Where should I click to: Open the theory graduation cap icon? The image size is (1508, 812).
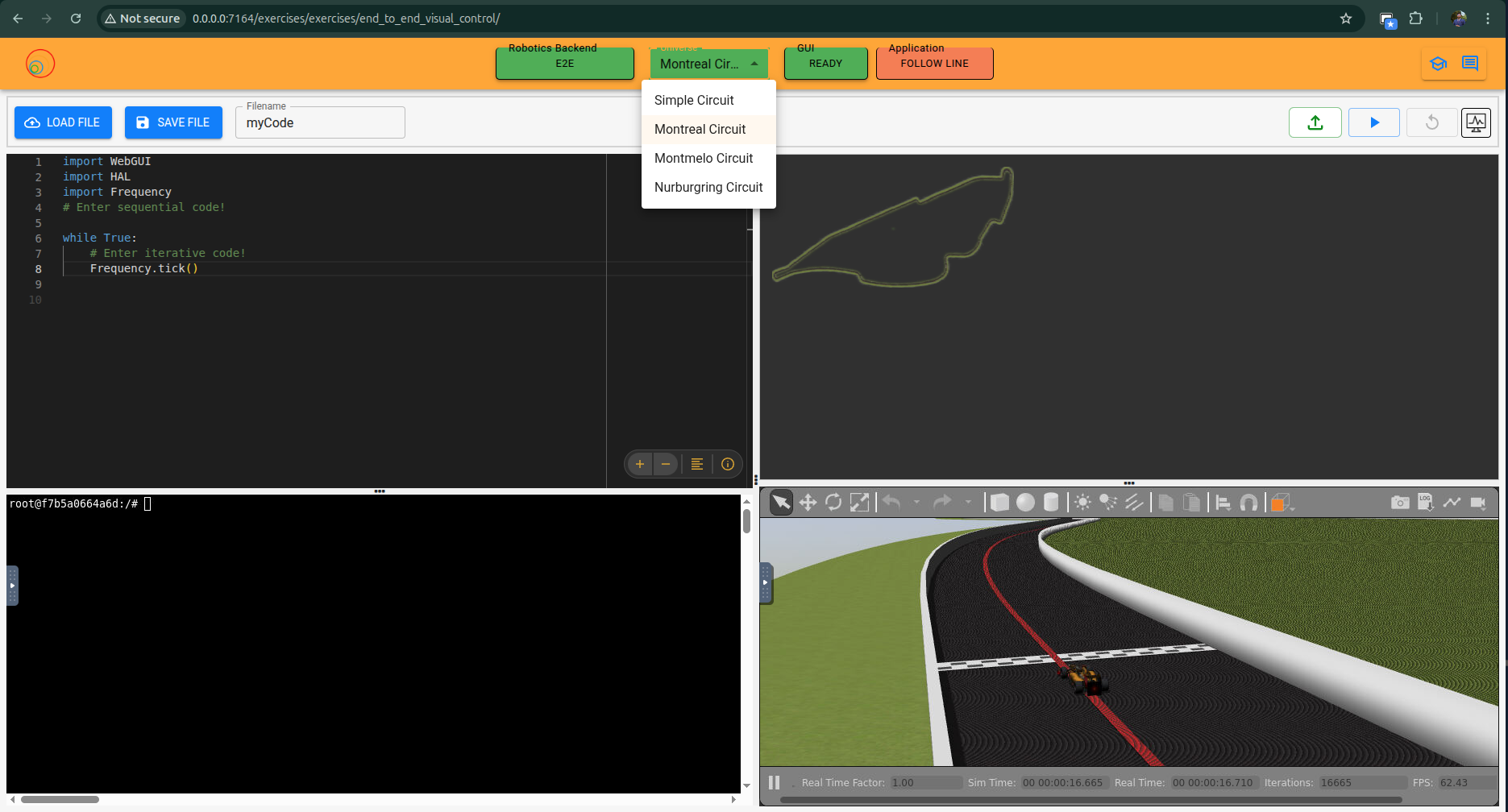[x=1439, y=64]
